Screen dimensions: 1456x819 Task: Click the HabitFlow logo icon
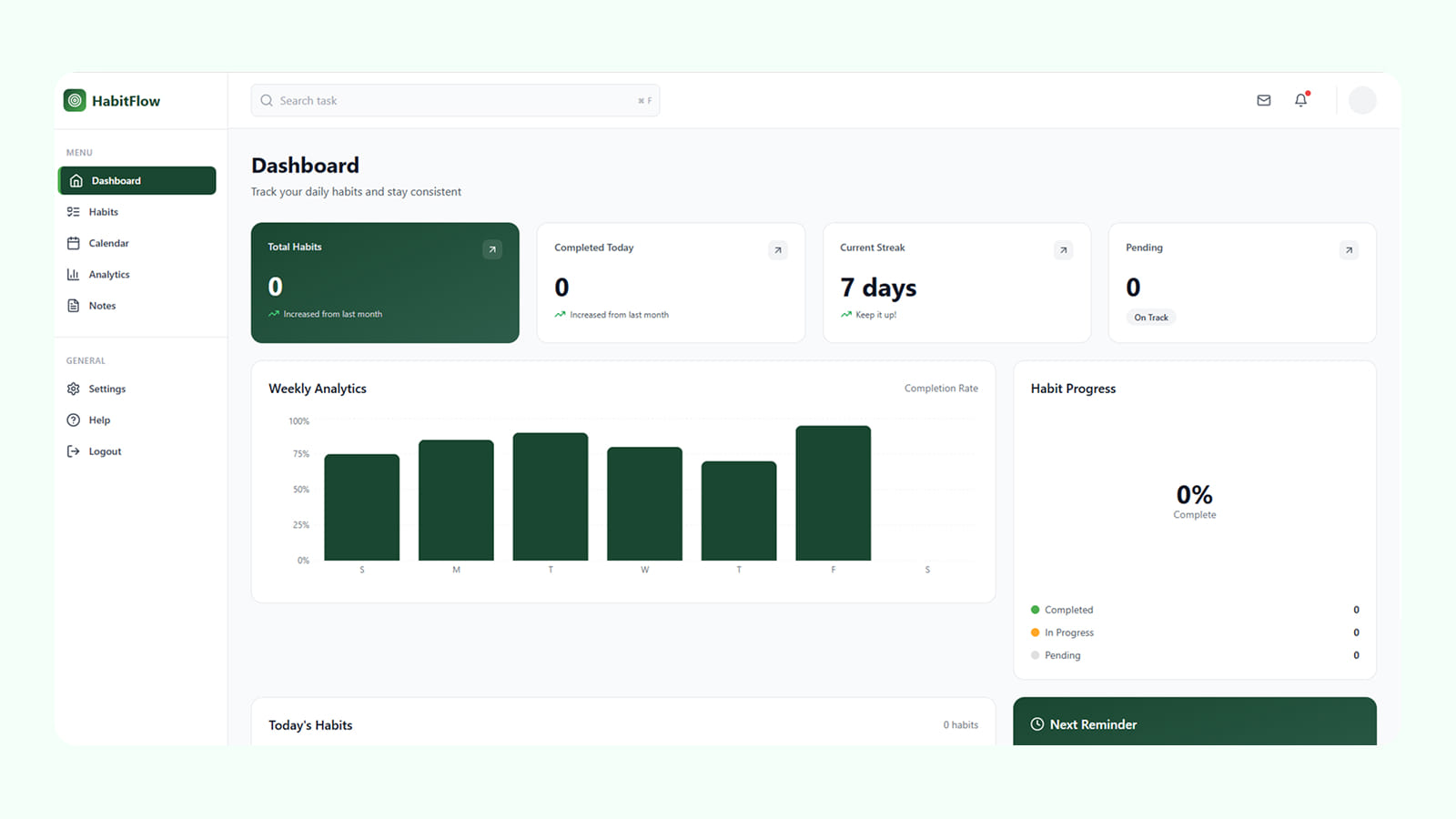click(x=75, y=100)
